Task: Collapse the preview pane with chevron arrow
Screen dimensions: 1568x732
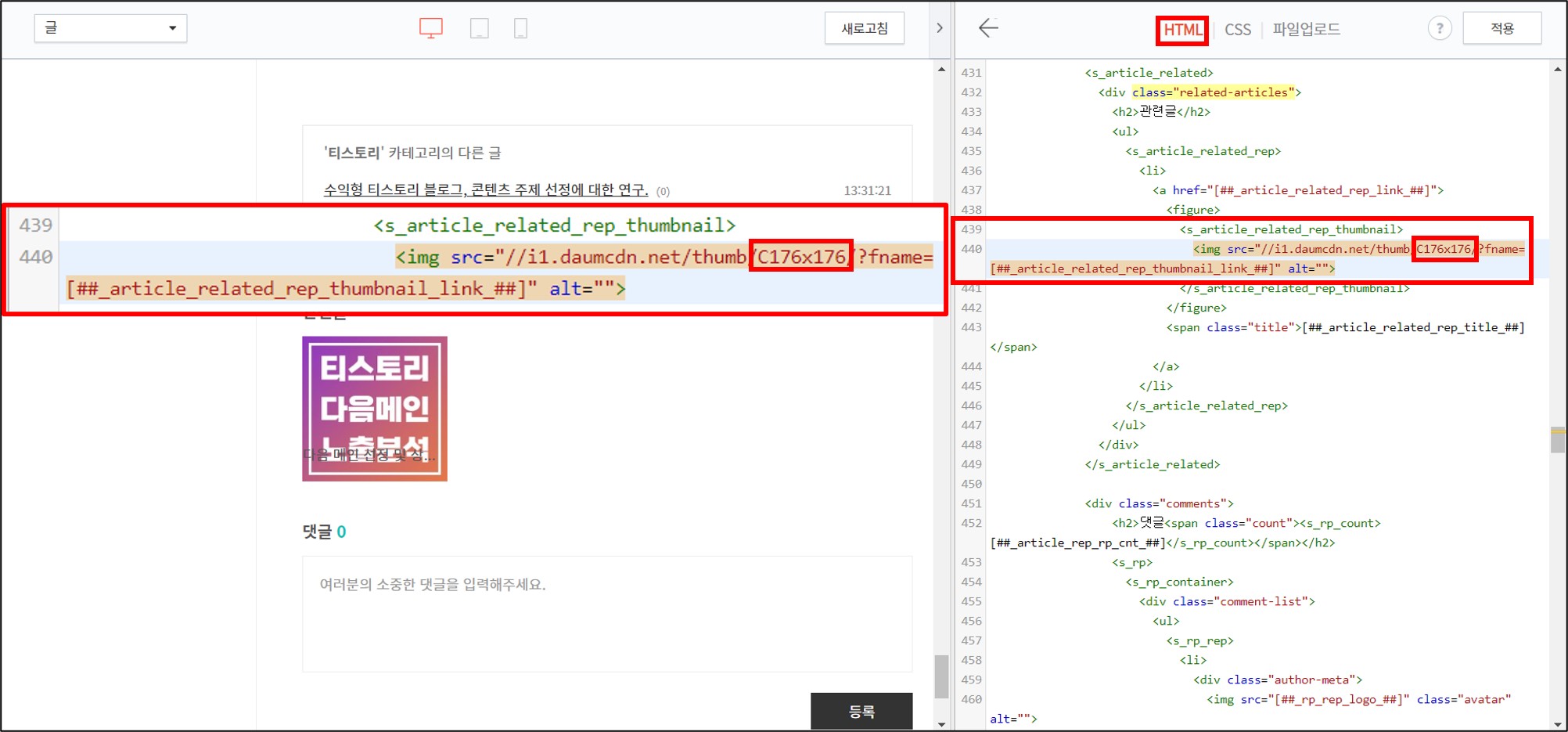Action: [940, 28]
